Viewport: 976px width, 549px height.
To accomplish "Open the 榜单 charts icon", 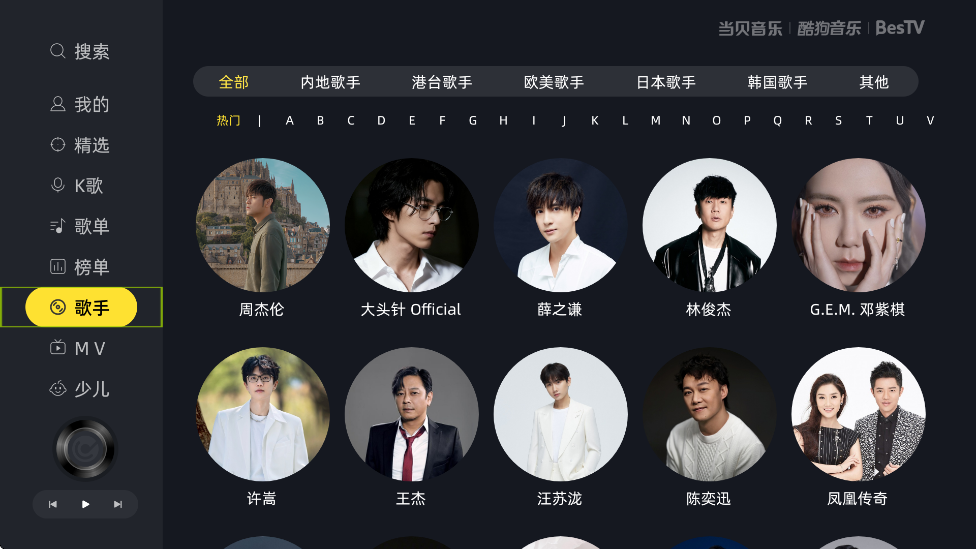I will tap(57, 266).
